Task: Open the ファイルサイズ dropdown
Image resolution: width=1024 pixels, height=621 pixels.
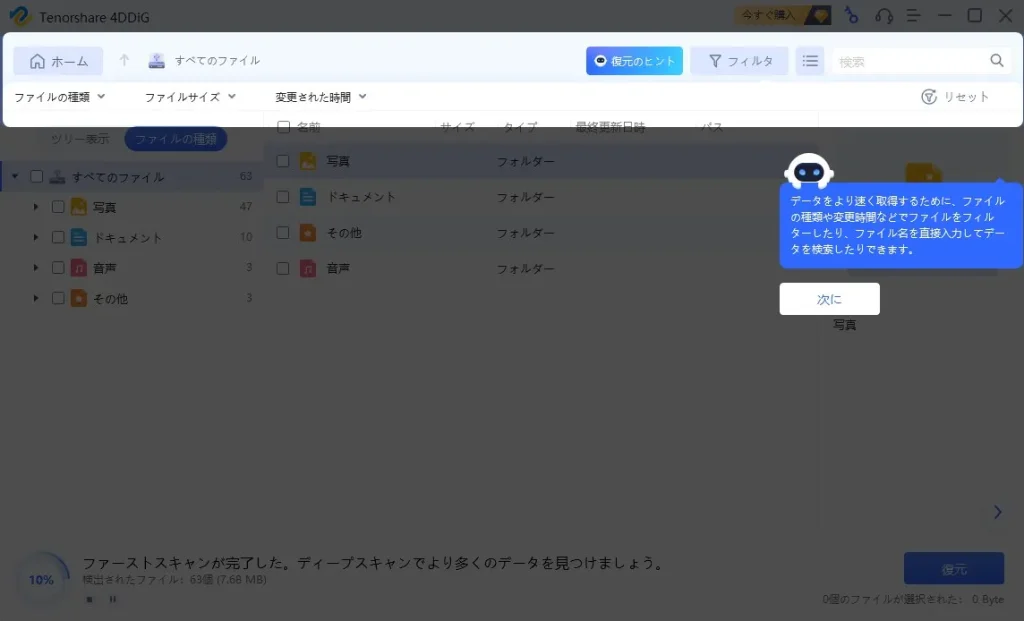Action: (190, 97)
